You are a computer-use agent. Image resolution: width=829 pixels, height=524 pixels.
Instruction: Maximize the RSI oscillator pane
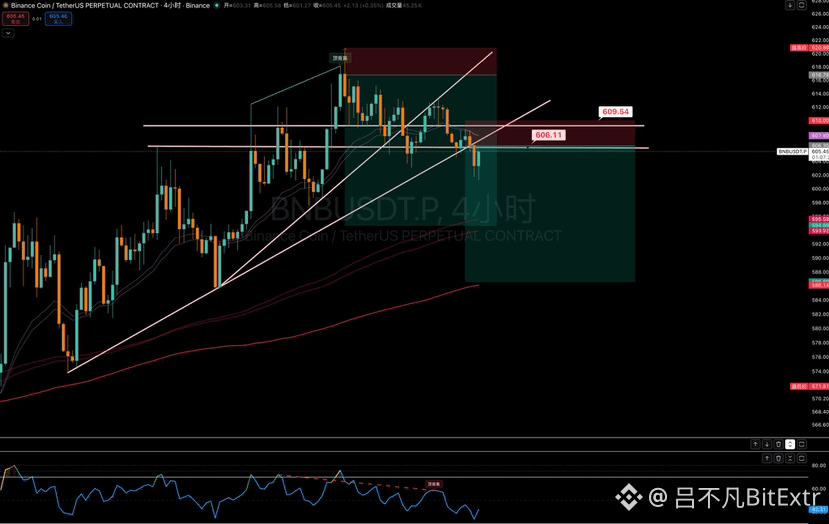point(802,458)
